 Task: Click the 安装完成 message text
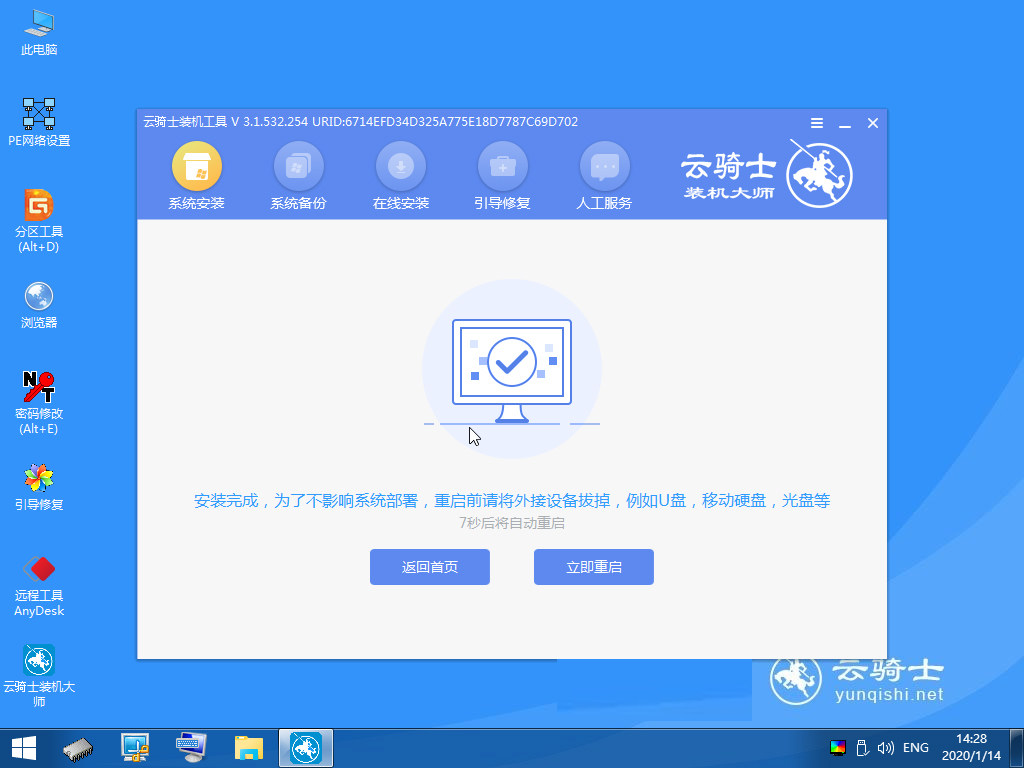[512, 501]
